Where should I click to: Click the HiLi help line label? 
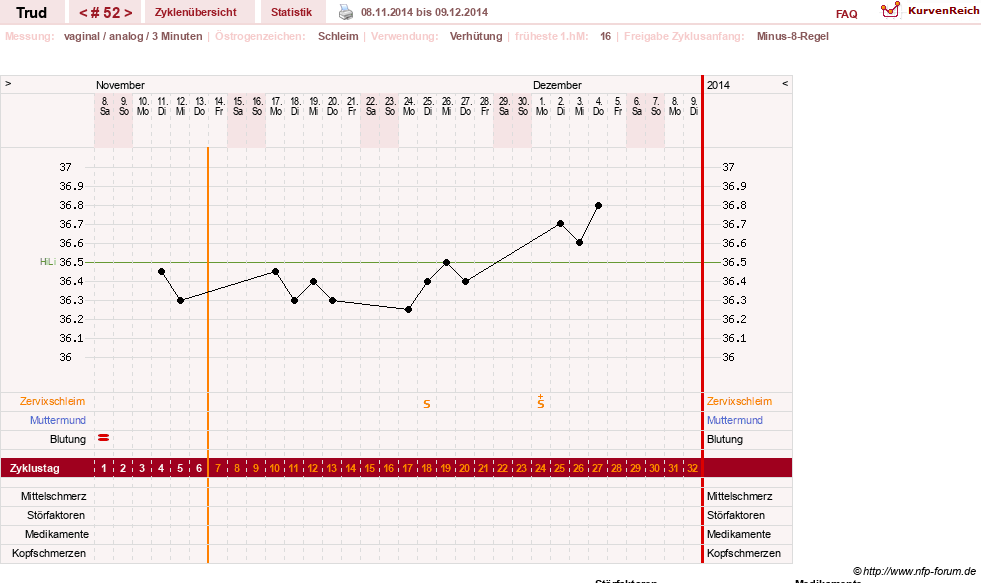click(48, 261)
